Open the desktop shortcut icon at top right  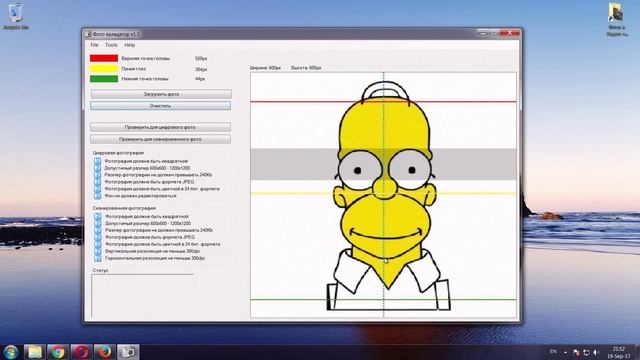616,19
